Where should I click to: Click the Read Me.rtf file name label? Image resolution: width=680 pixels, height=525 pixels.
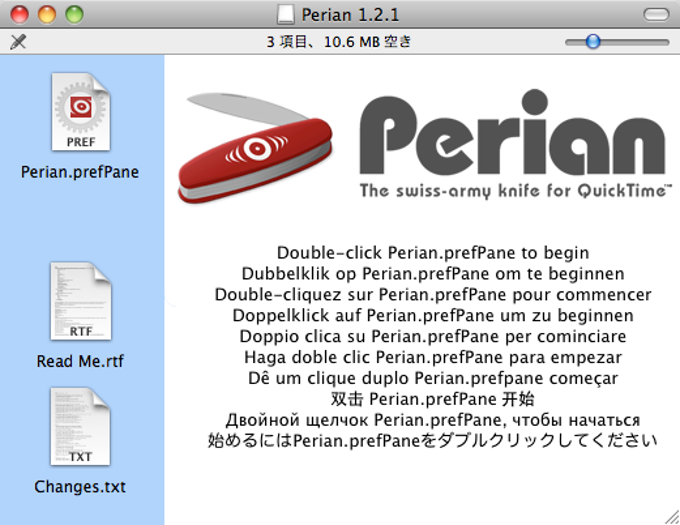[80, 361]
